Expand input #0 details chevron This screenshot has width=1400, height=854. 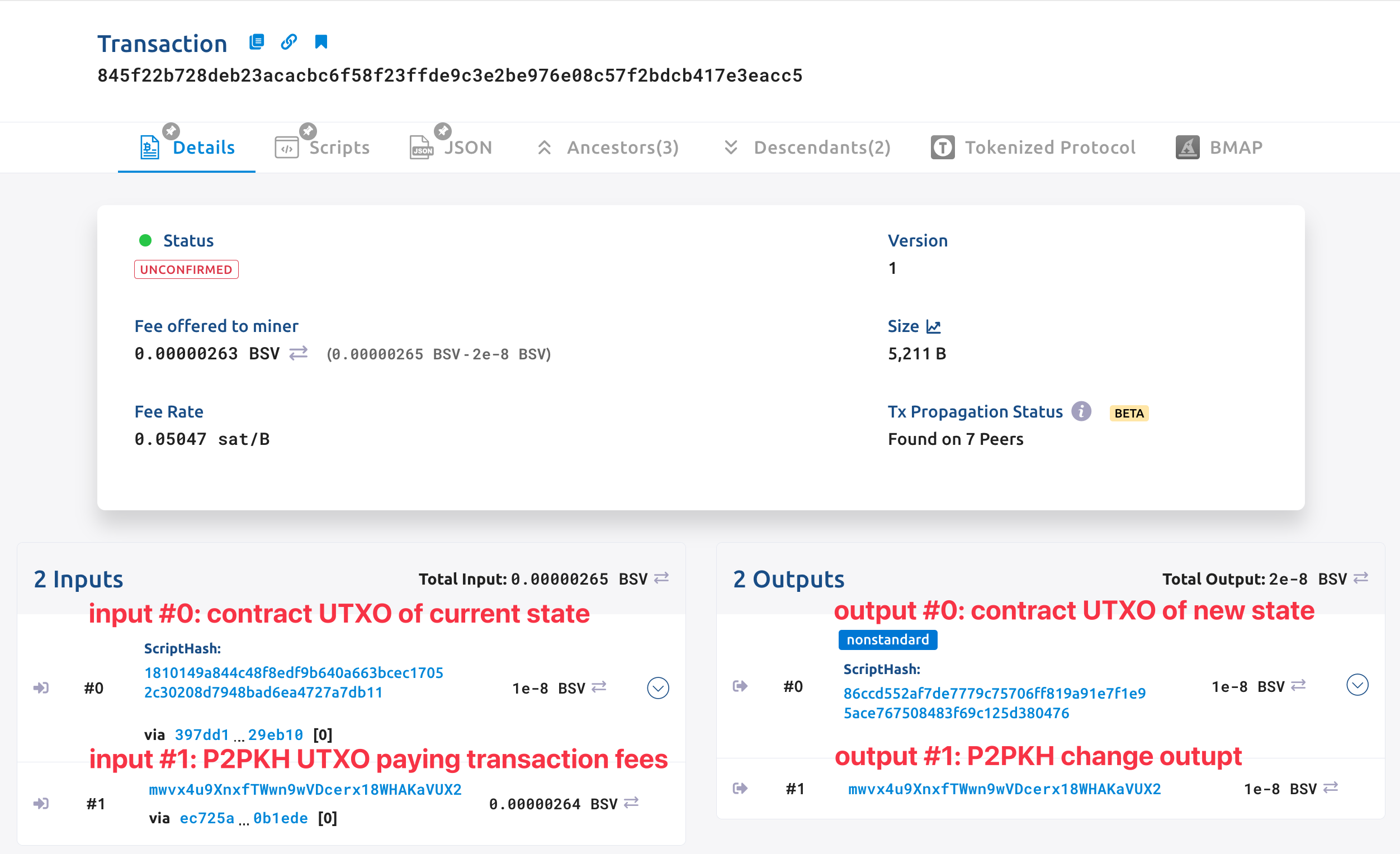(658, 688)
